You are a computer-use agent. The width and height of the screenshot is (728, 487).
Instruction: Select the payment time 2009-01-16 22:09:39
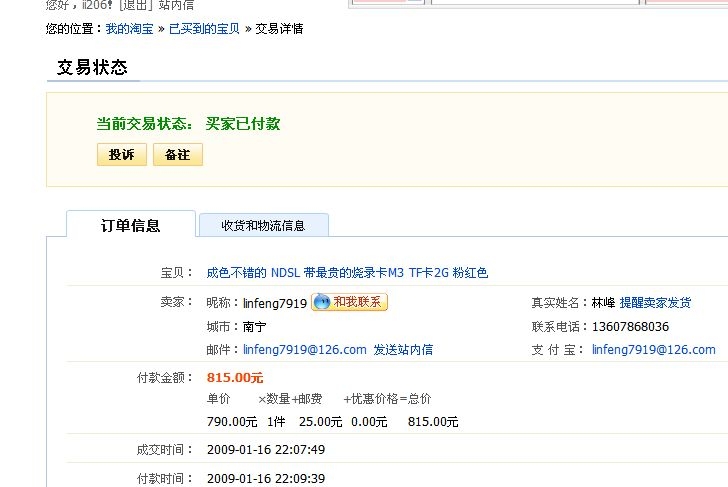coord(266,478)
